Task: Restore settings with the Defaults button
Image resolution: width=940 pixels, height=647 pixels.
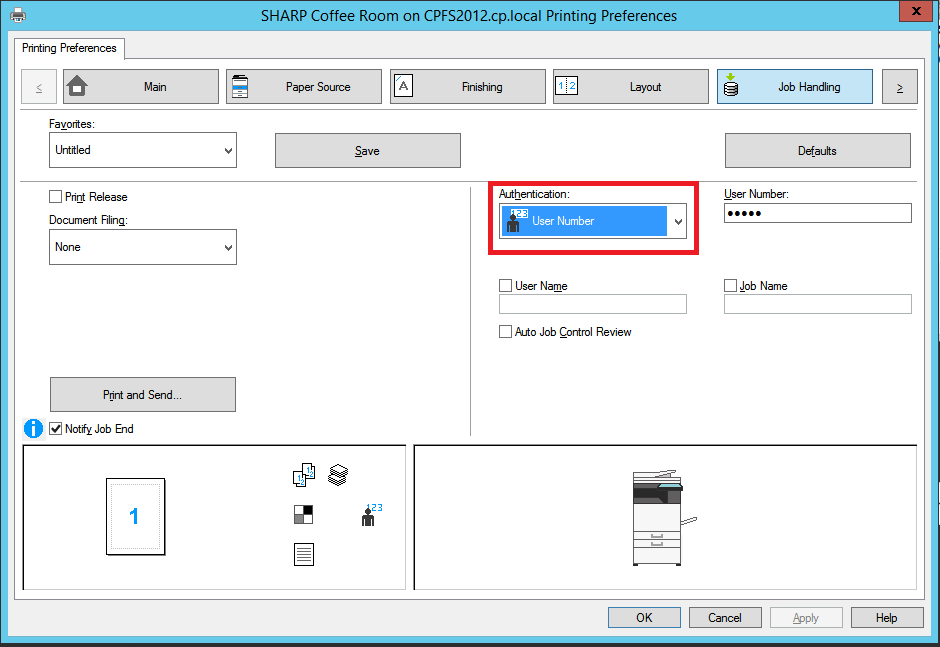Action: coord(818,151)
